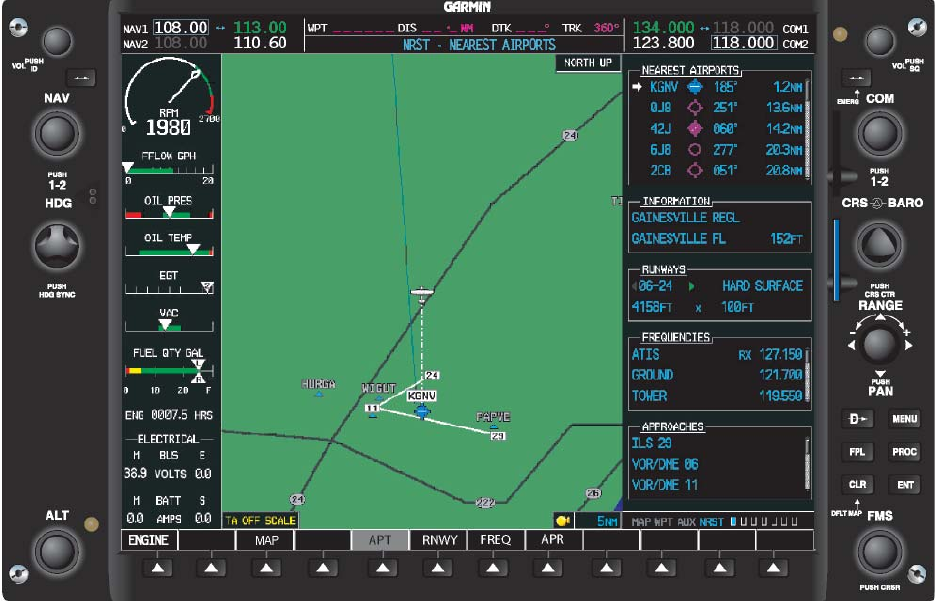
Task: Click the approaches box scrollbar
Action: [x=808, y=464]
